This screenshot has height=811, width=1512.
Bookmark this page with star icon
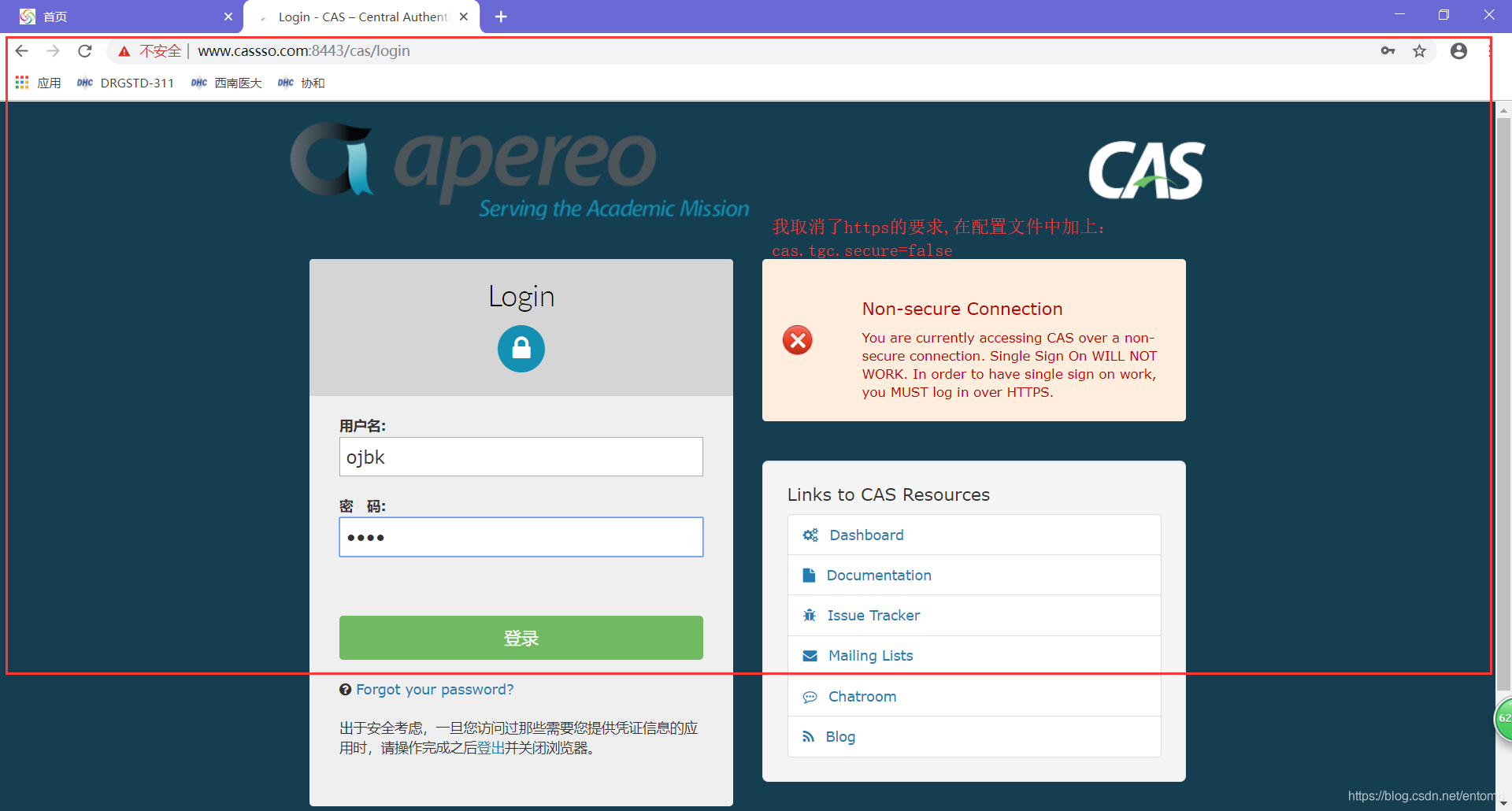point(1419,51)
